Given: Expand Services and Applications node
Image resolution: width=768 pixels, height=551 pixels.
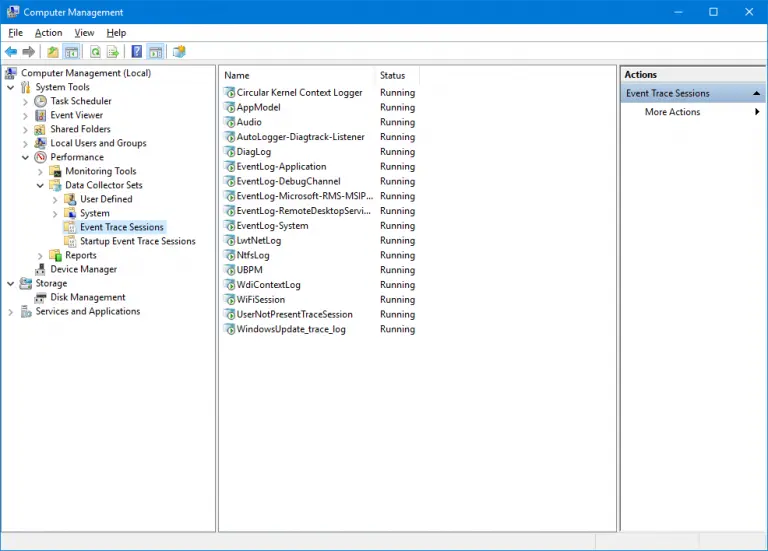Looking at the screenshot, I should pyautogui.click(x=11, y=311).
